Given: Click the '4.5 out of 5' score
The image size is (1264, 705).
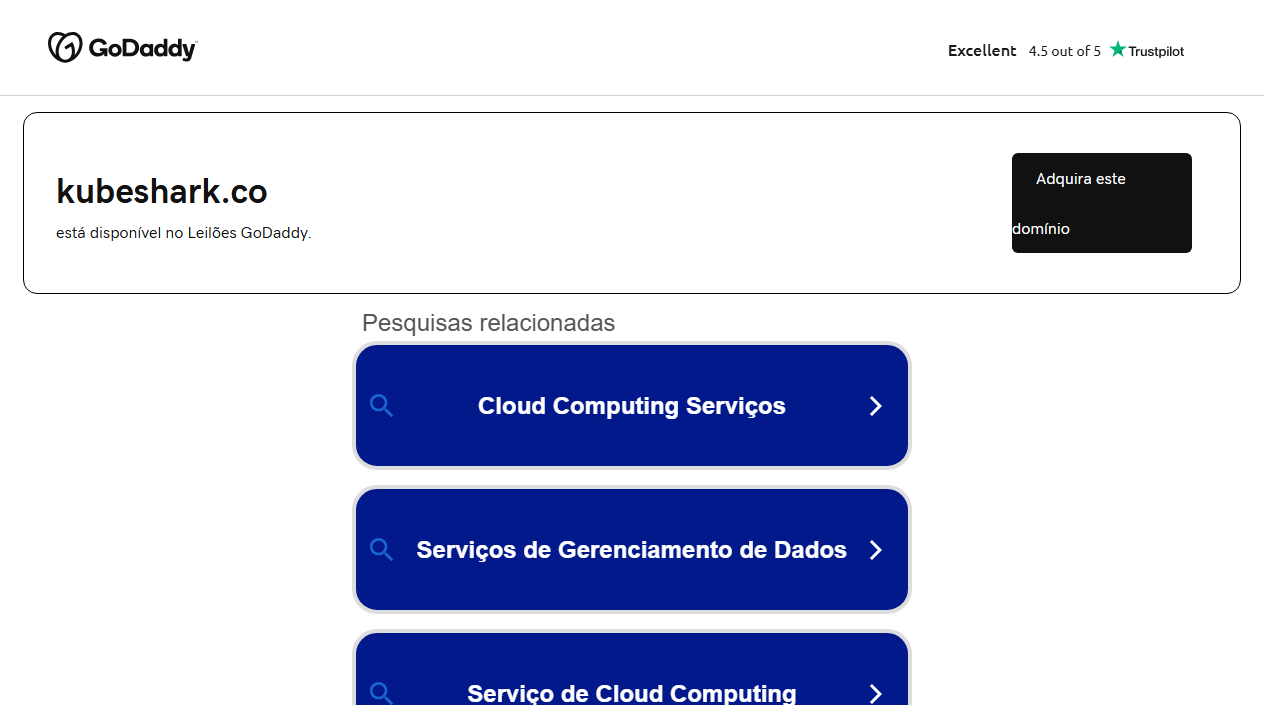Looking at the screenshot, I should [1065, 51].
